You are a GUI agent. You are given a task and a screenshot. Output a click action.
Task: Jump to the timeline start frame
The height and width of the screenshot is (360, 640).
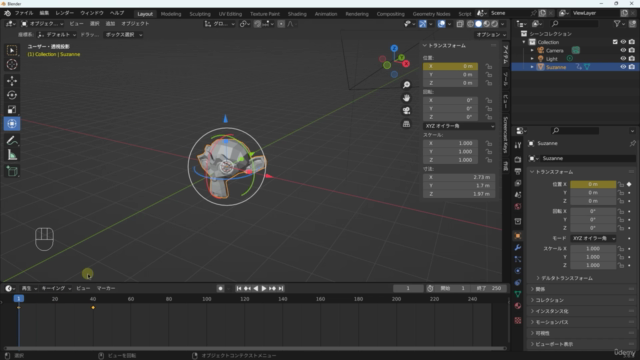239,289
